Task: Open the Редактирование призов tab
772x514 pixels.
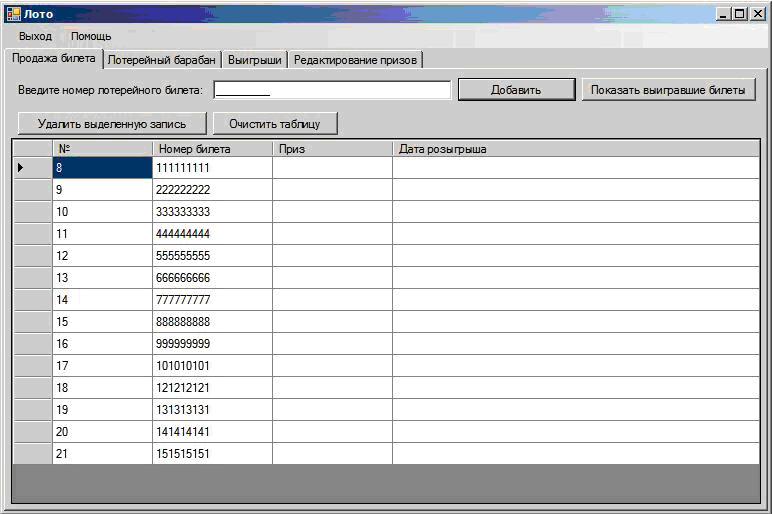Action: click(x=355, y=60)
